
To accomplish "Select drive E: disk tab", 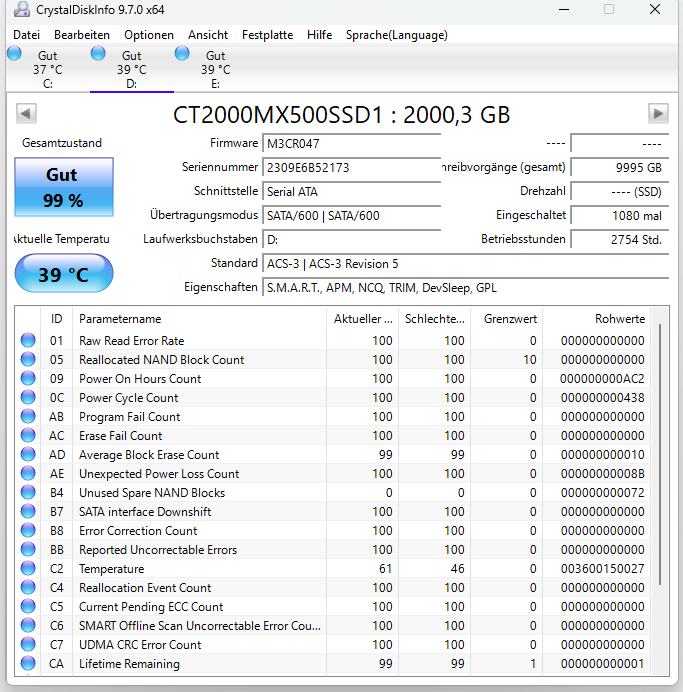I will pyautogui.click(x=215, y=68).
